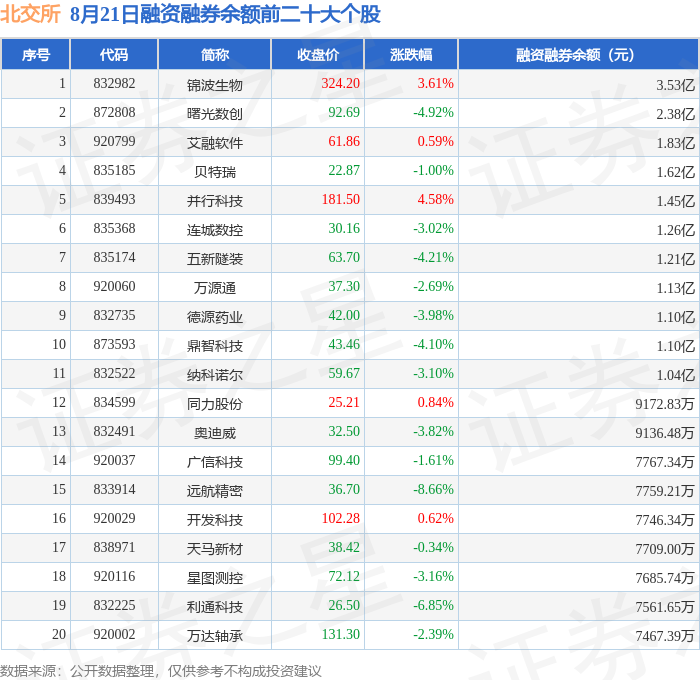Select stock name 奥迪威

click(x=215, y=433)
